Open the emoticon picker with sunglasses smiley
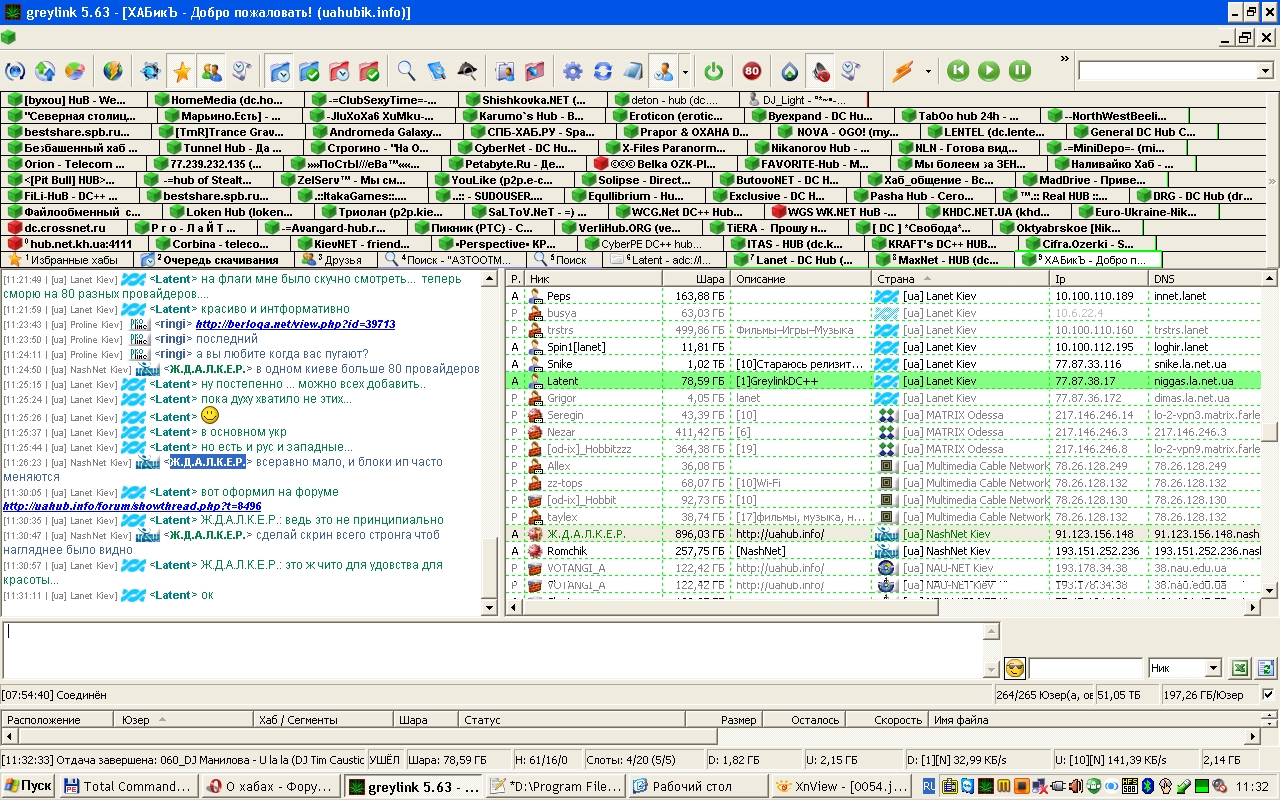Image resolution: width=1280 pixels, height=800 pixels. click(x=1015, y=668)
